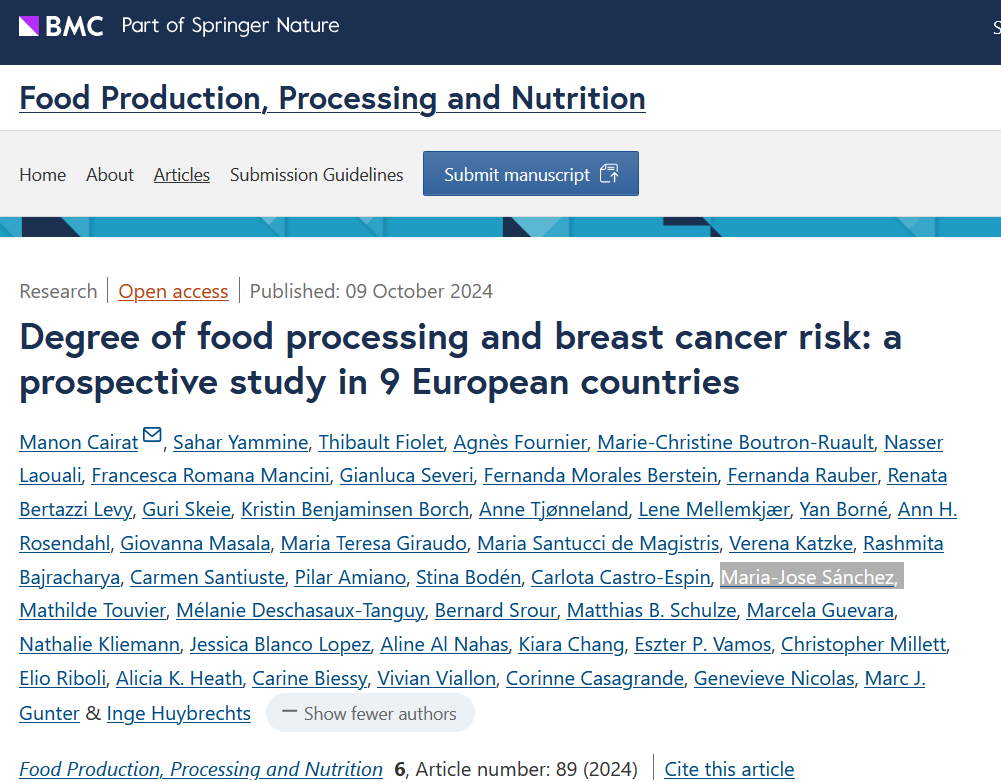Select author Sahar Yammine
1001x782 pixels.
click(x=240, y=442)
